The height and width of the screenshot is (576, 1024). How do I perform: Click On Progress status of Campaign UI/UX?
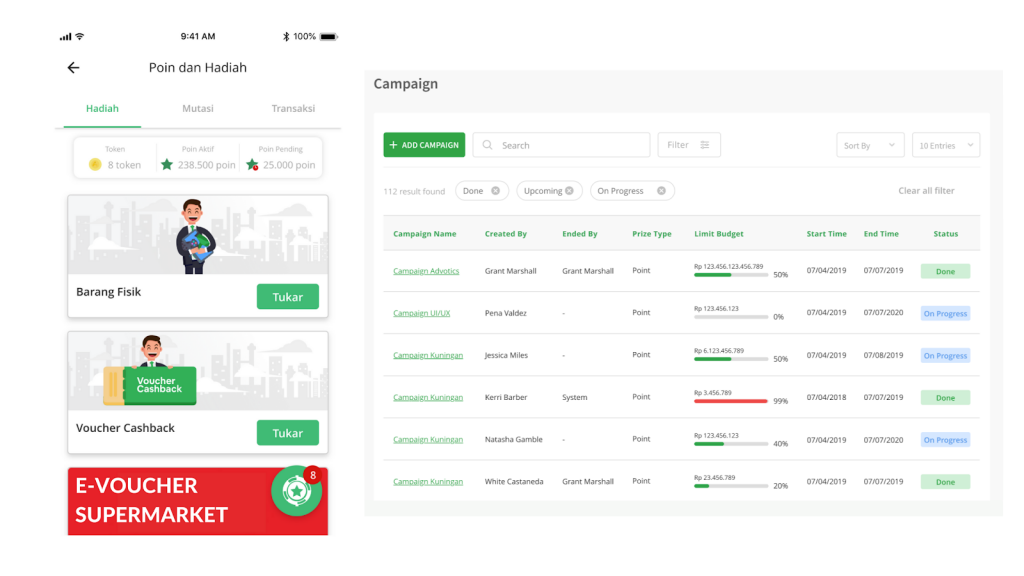click(946, 313)
